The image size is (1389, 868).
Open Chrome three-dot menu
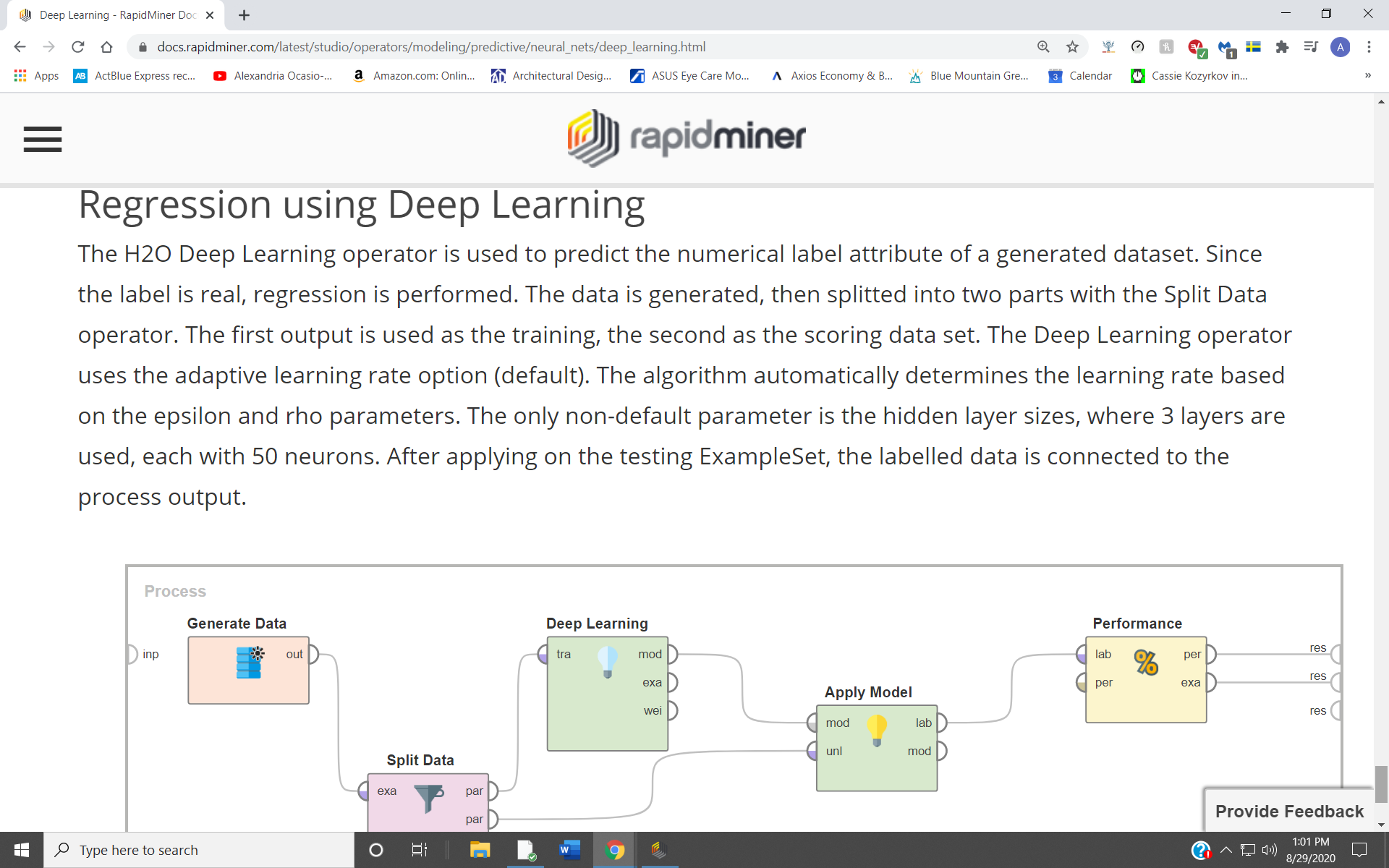click(1369, 47)
